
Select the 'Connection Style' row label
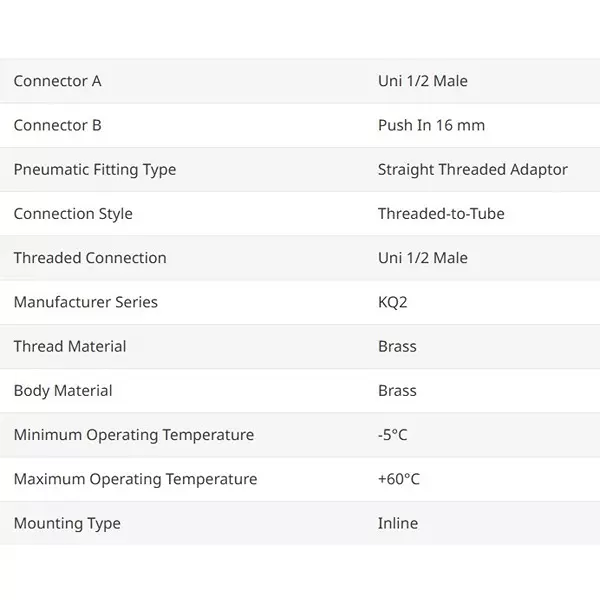coord(73,213)
